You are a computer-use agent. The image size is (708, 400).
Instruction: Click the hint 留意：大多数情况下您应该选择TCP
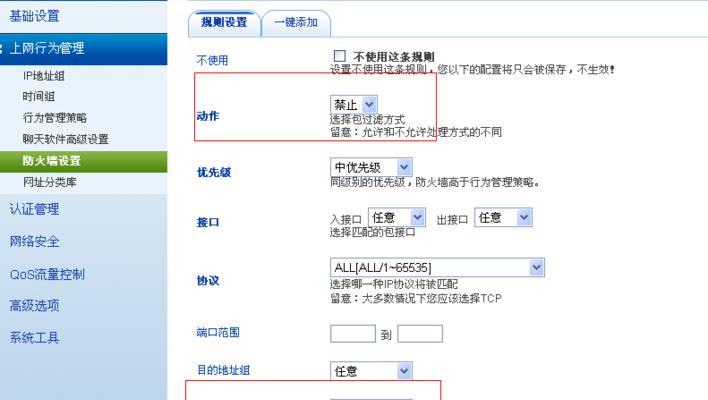[416, 298]
